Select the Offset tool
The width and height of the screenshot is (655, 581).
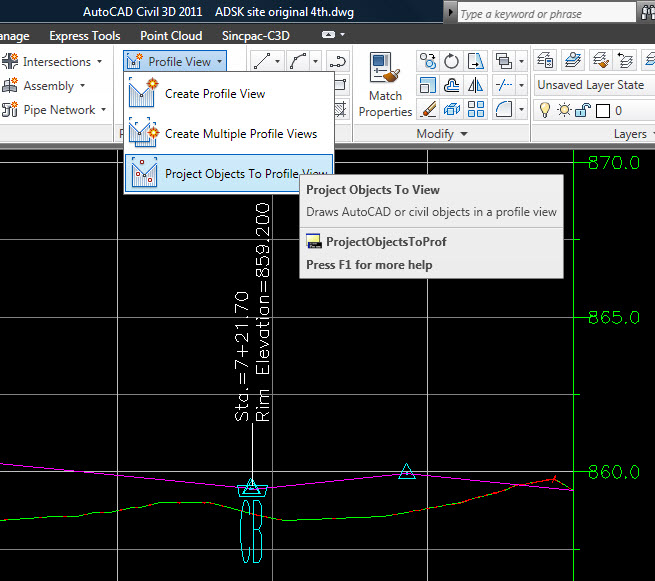[452, 86]
